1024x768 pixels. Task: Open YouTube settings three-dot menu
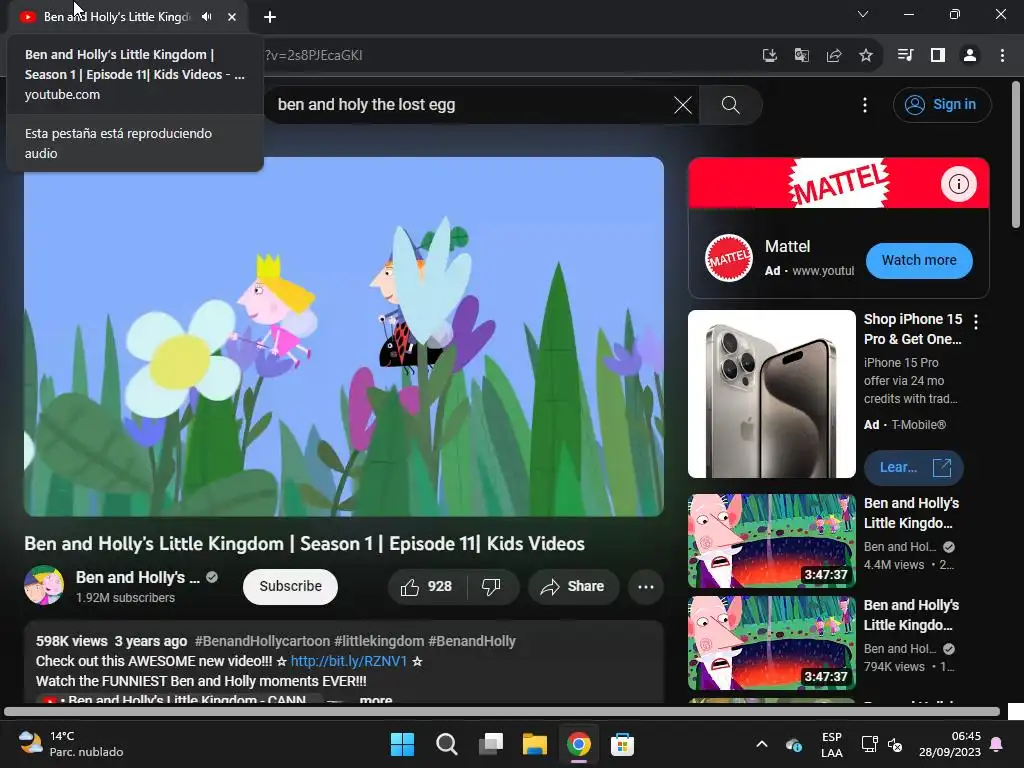click(865, 105)
